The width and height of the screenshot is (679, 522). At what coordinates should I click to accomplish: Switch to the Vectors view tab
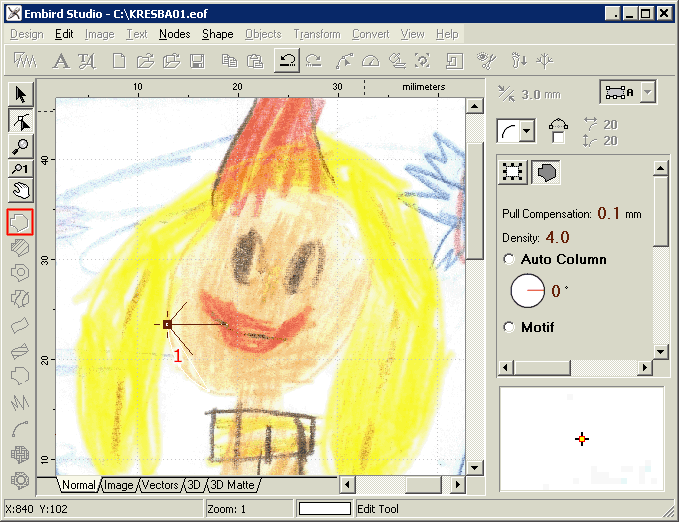[x=160, y=485]
